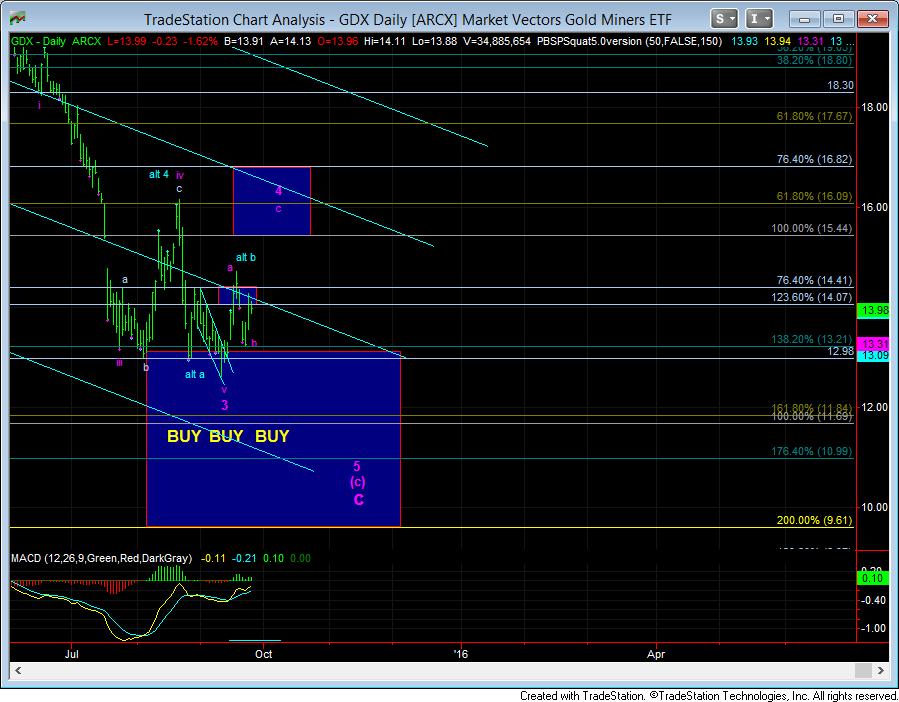Open the I interval-link dropdown button
Screen dimensions: 899x702
pos(759,19)
